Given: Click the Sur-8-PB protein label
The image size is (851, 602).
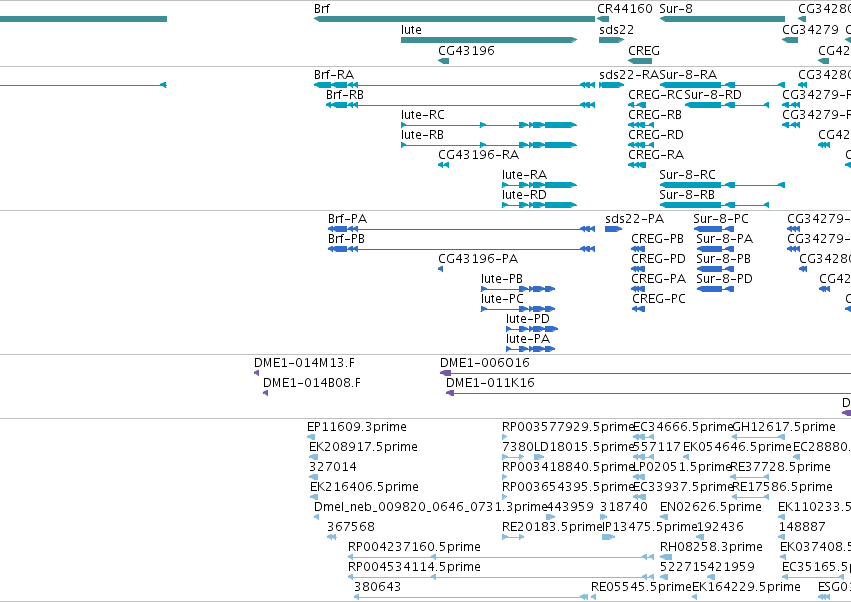Looking at the screenshot, I should point(723,259).
